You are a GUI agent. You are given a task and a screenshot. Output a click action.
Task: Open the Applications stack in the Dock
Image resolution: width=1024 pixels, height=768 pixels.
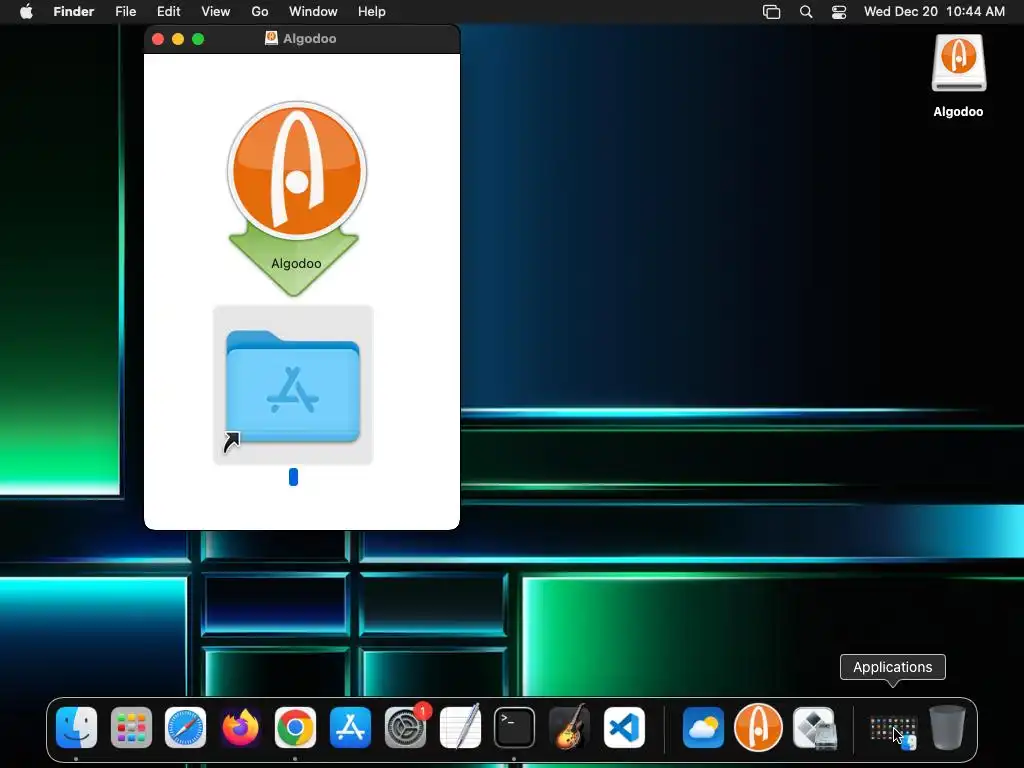893,729
